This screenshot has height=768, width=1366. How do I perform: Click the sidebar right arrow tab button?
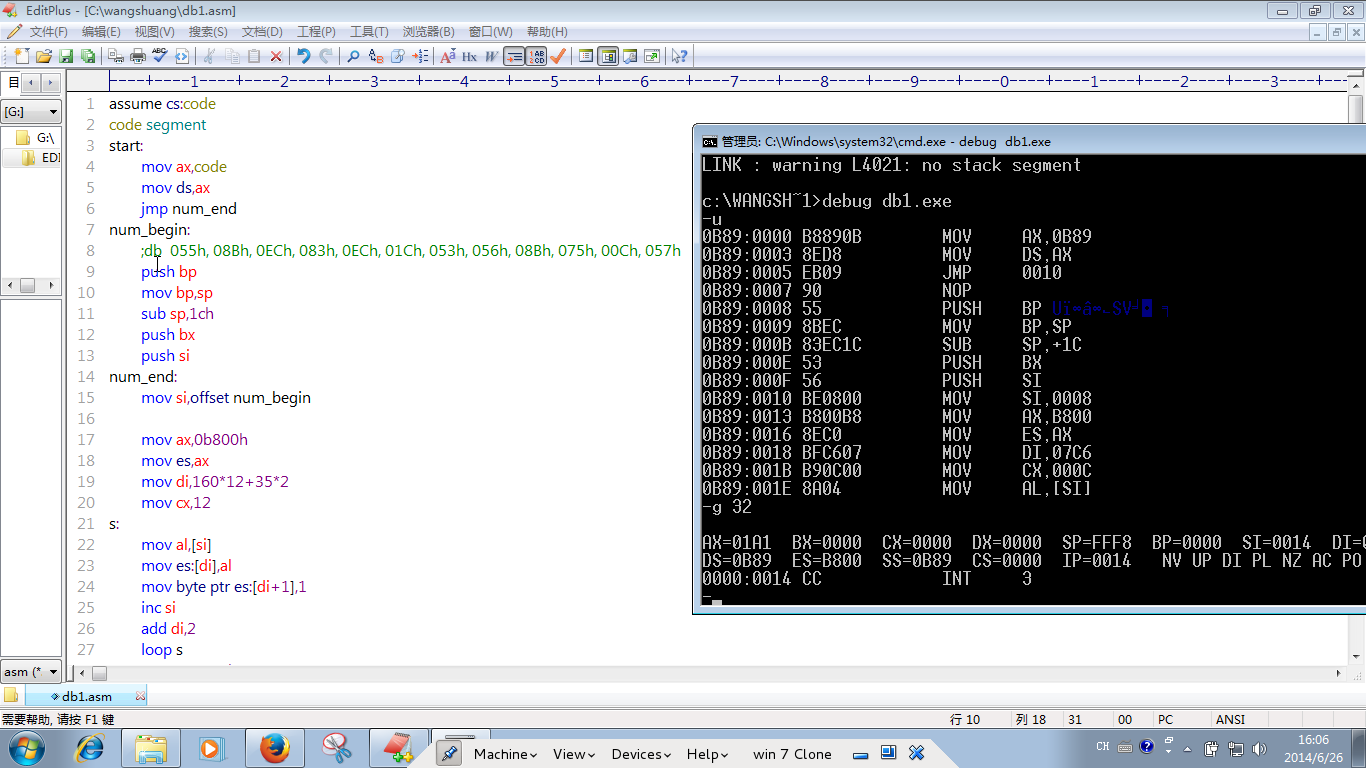(x=50, y=83)
